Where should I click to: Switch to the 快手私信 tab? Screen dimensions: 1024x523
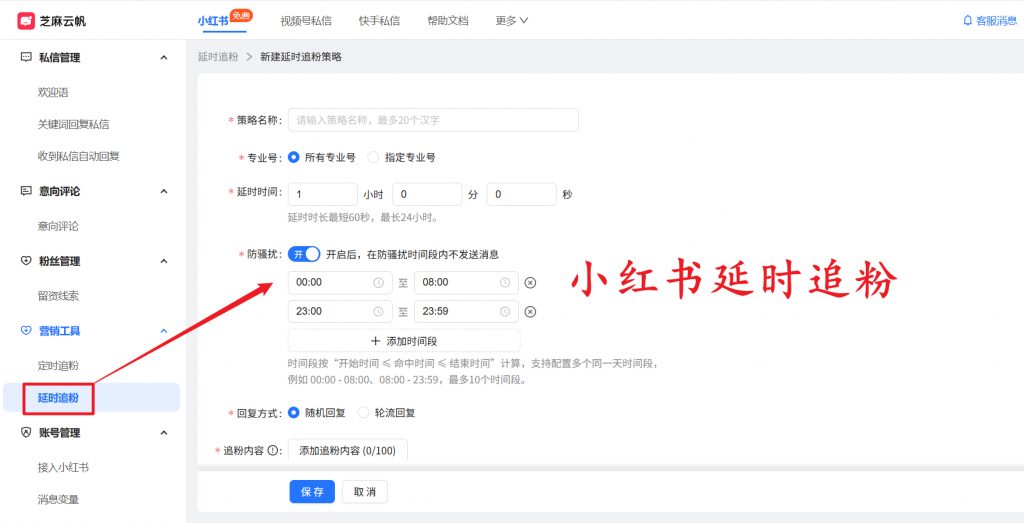[379, 21]
